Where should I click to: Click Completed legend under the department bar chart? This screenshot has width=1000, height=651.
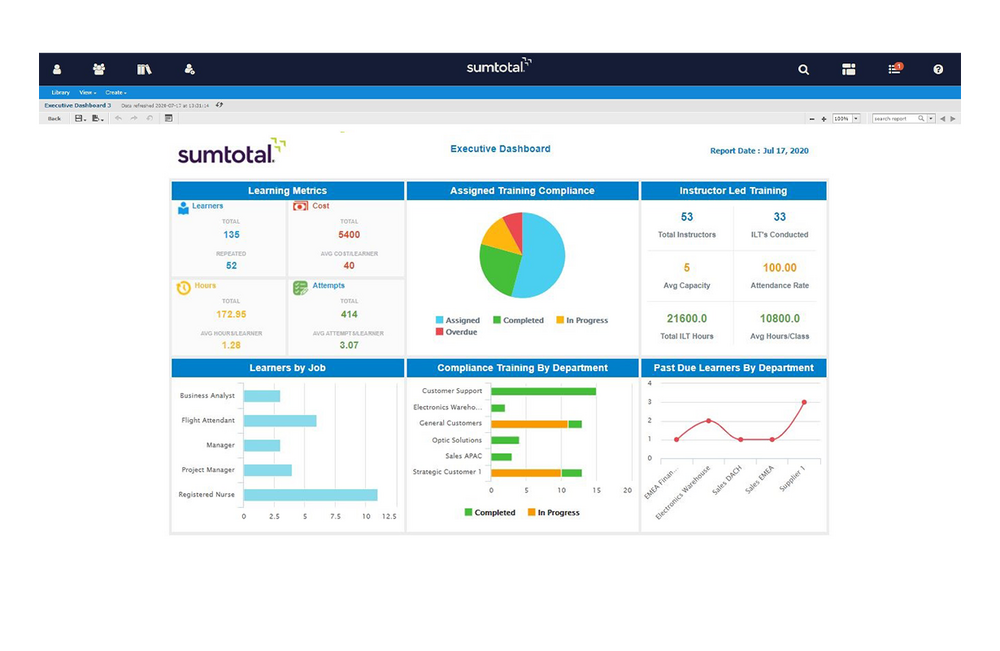pos(490,513)
